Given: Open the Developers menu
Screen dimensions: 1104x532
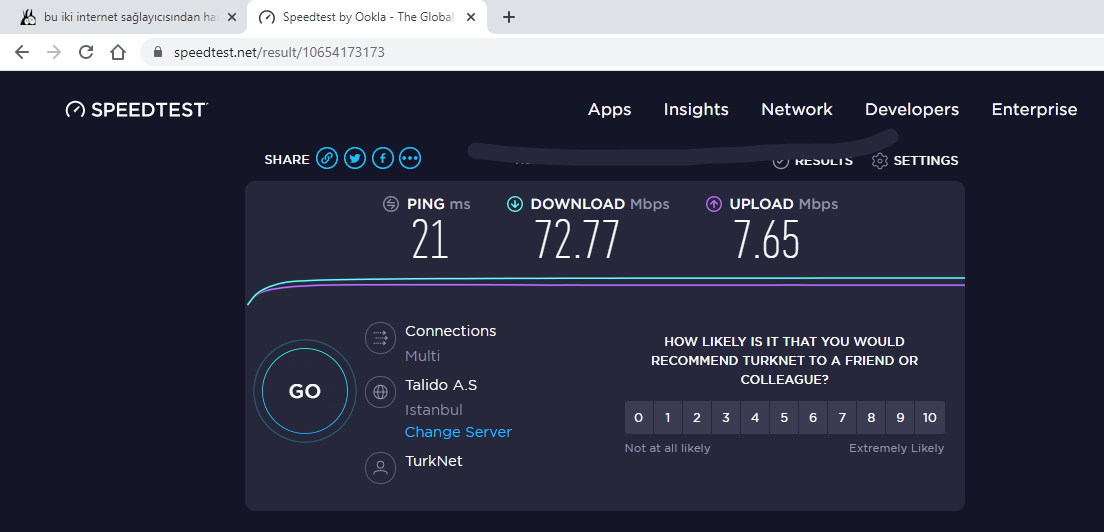Looking at the screenshot, I should coord(912,110).
